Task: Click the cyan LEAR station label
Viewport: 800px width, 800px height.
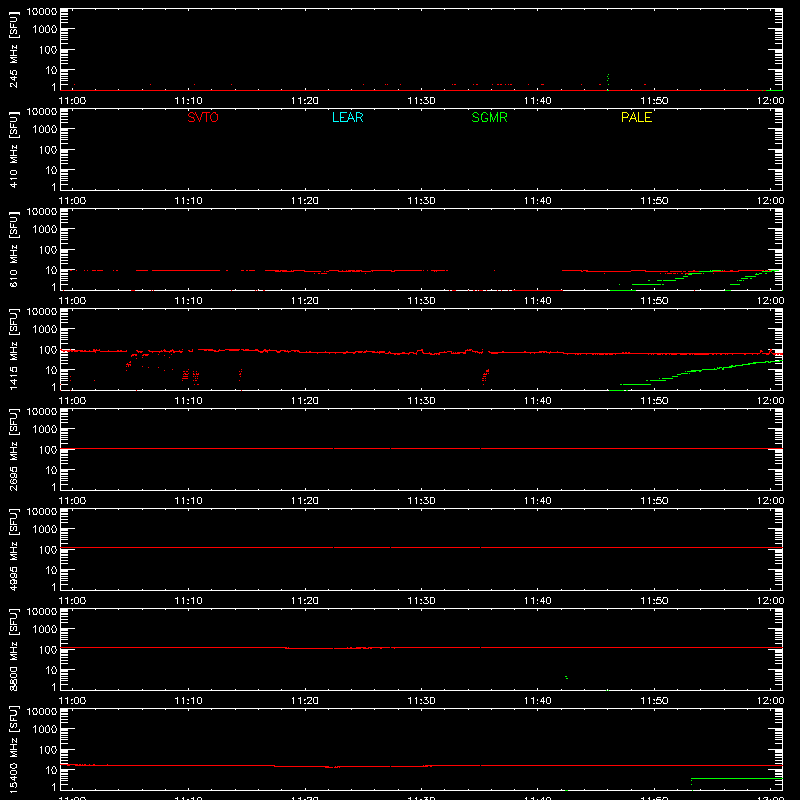Action: tap(347, 117)
